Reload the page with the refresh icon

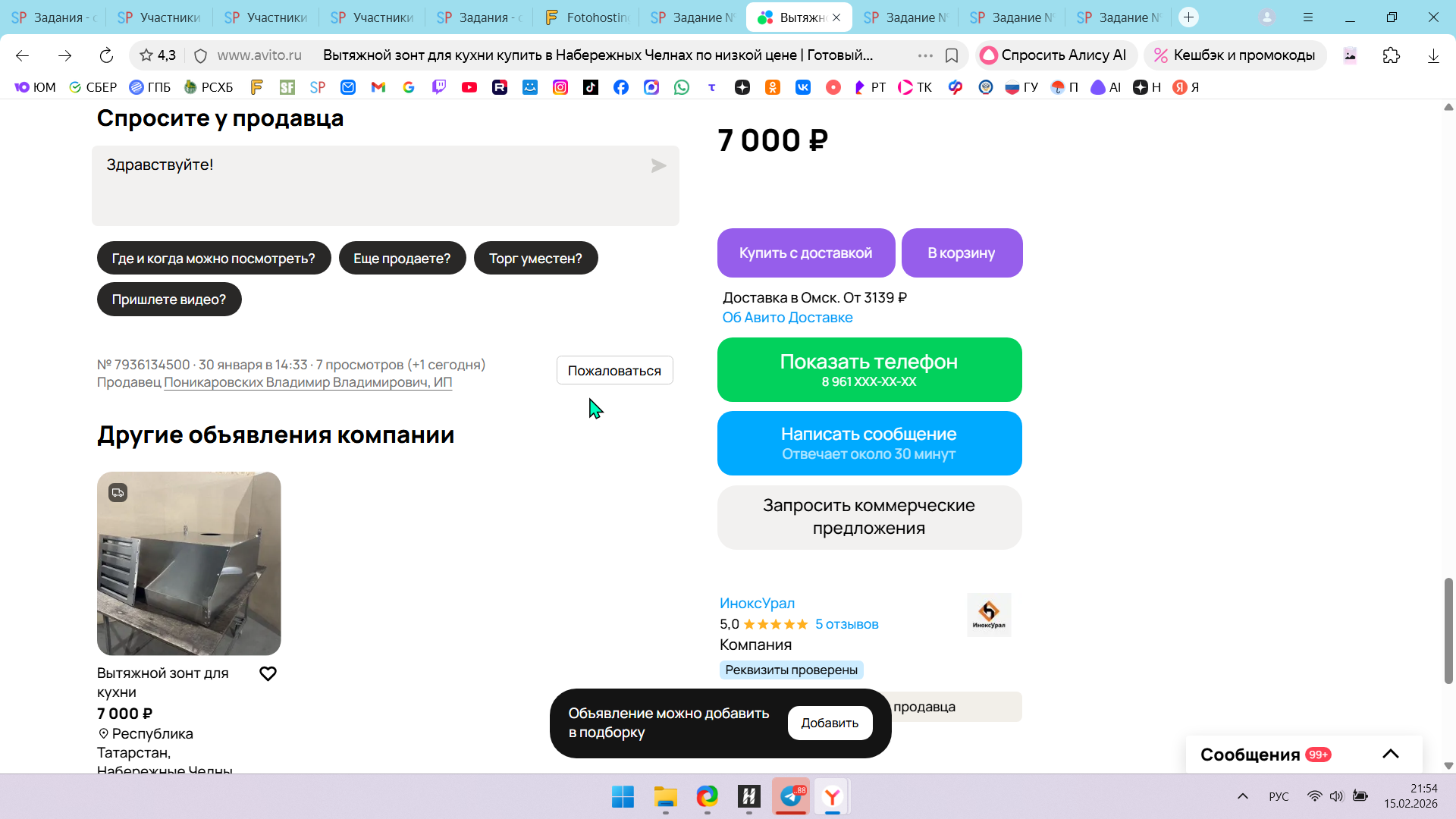coord(106,55)
